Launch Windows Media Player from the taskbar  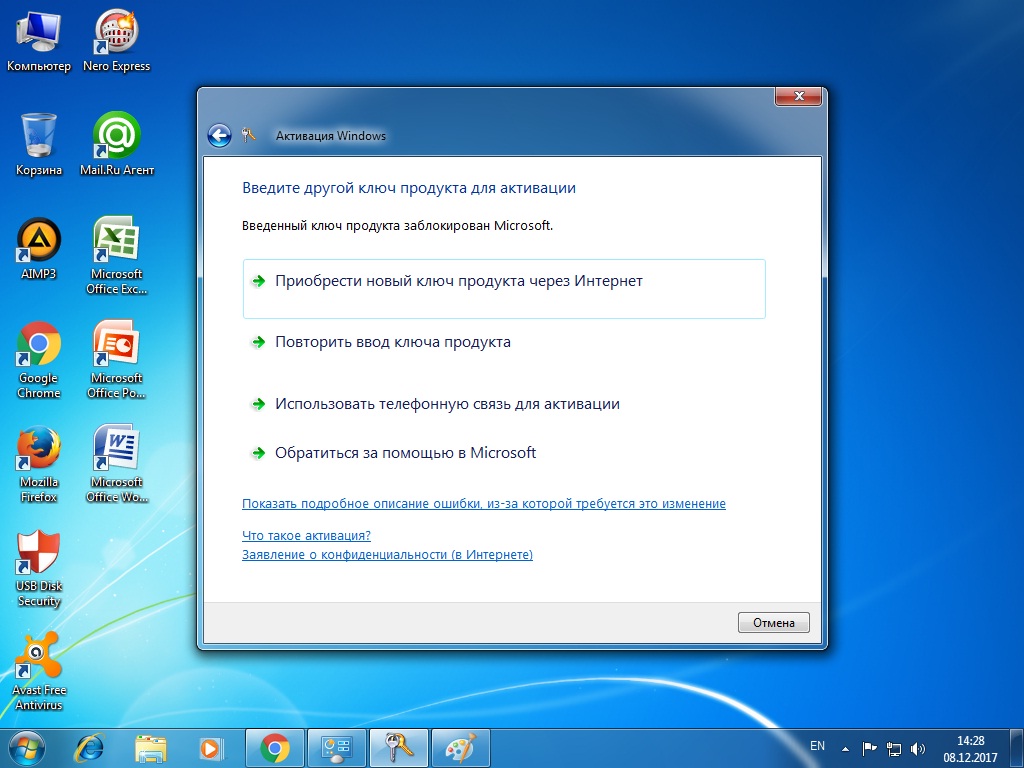coord(211,748)
